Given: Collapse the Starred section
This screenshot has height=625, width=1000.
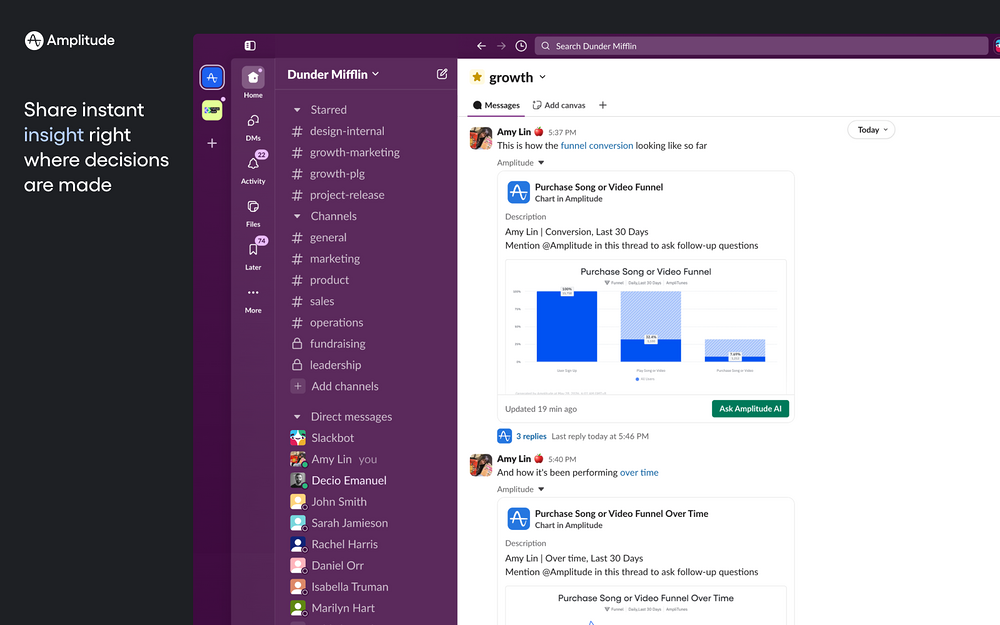Looking at the screenshot, I should tap(297, 110).
